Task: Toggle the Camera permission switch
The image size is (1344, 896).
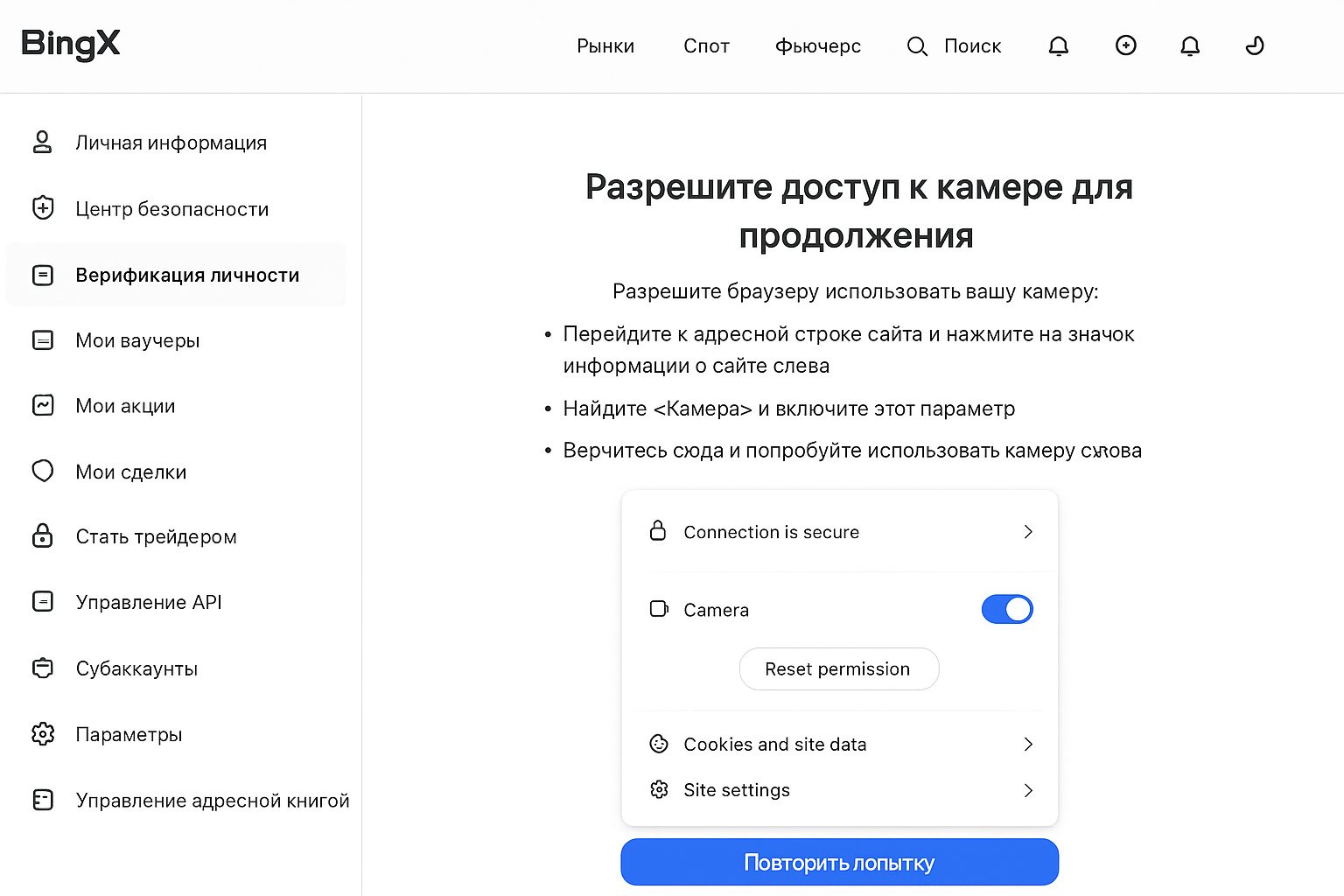Action: 1007,609
